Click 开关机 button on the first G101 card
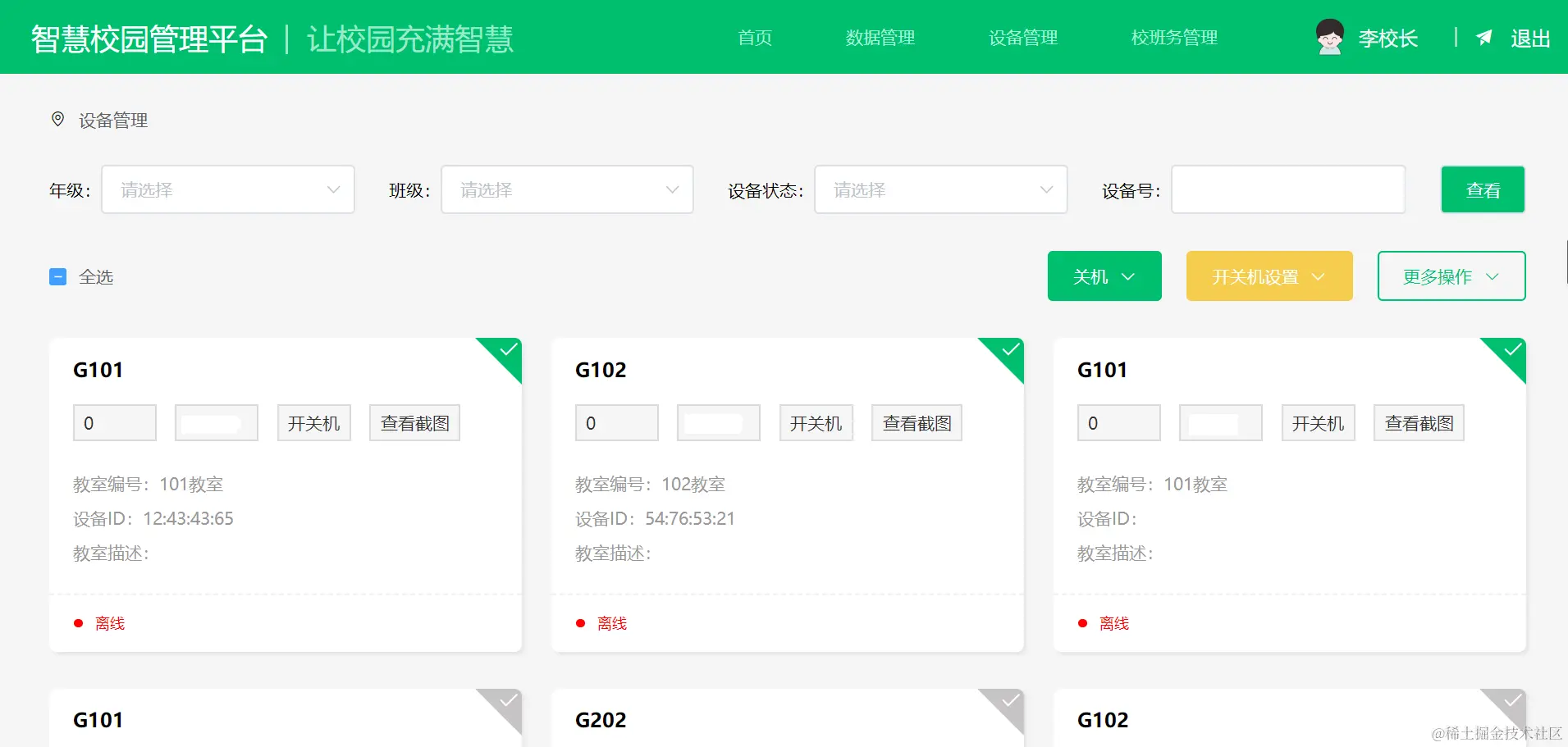Screen dimensions: 1568x747 [x=313, y=422]
